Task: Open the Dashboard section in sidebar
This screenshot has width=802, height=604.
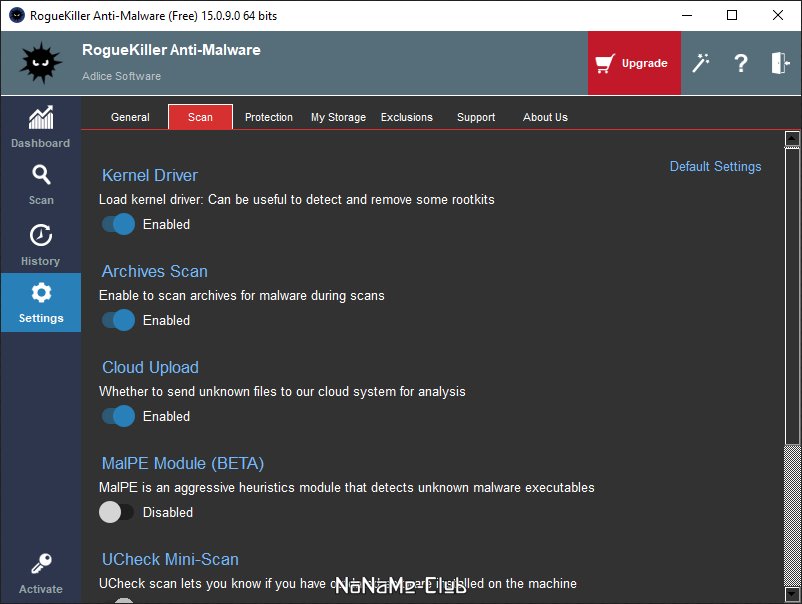Action: pos(40,127)
